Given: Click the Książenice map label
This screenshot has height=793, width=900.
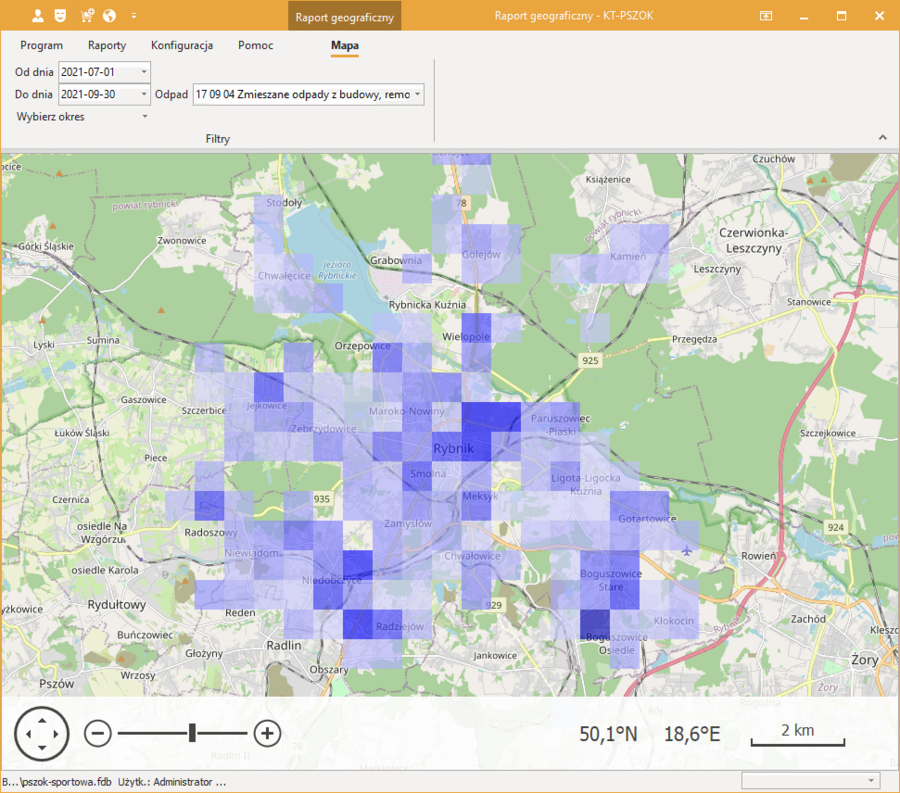Looking at the screenshot, I should coord(608,180).
